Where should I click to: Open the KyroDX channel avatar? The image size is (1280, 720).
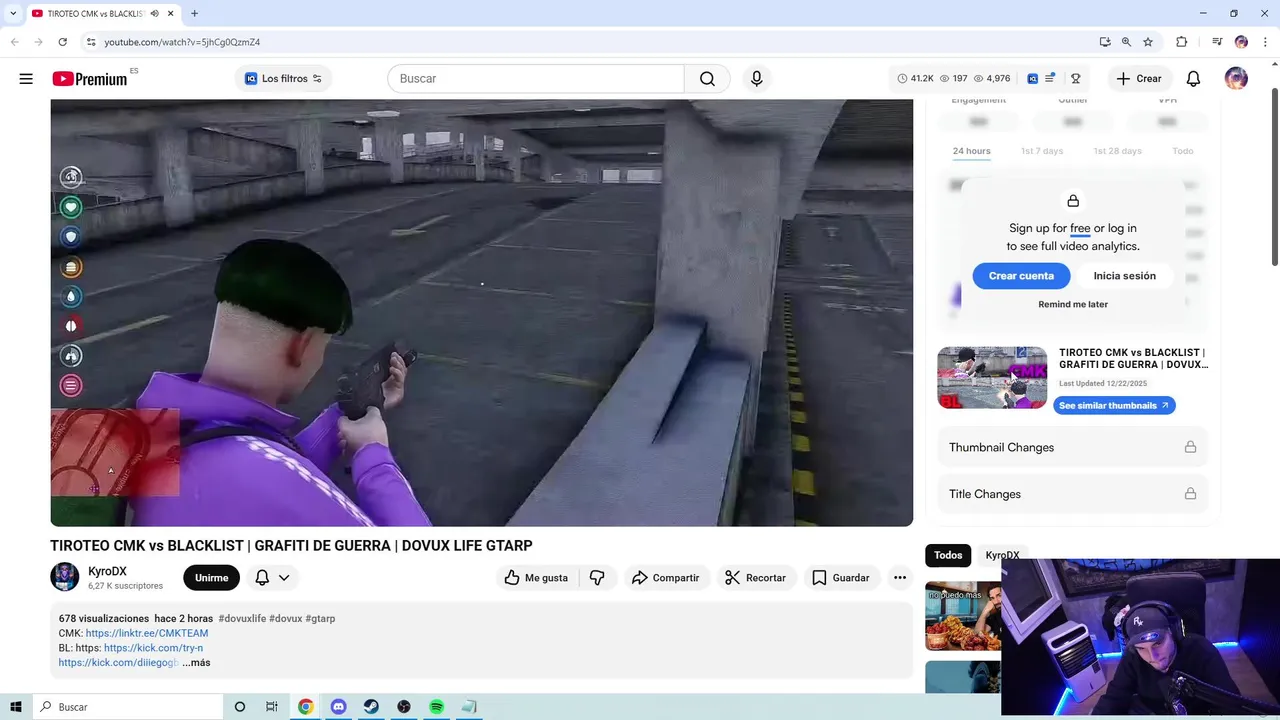tap(65, 577)
